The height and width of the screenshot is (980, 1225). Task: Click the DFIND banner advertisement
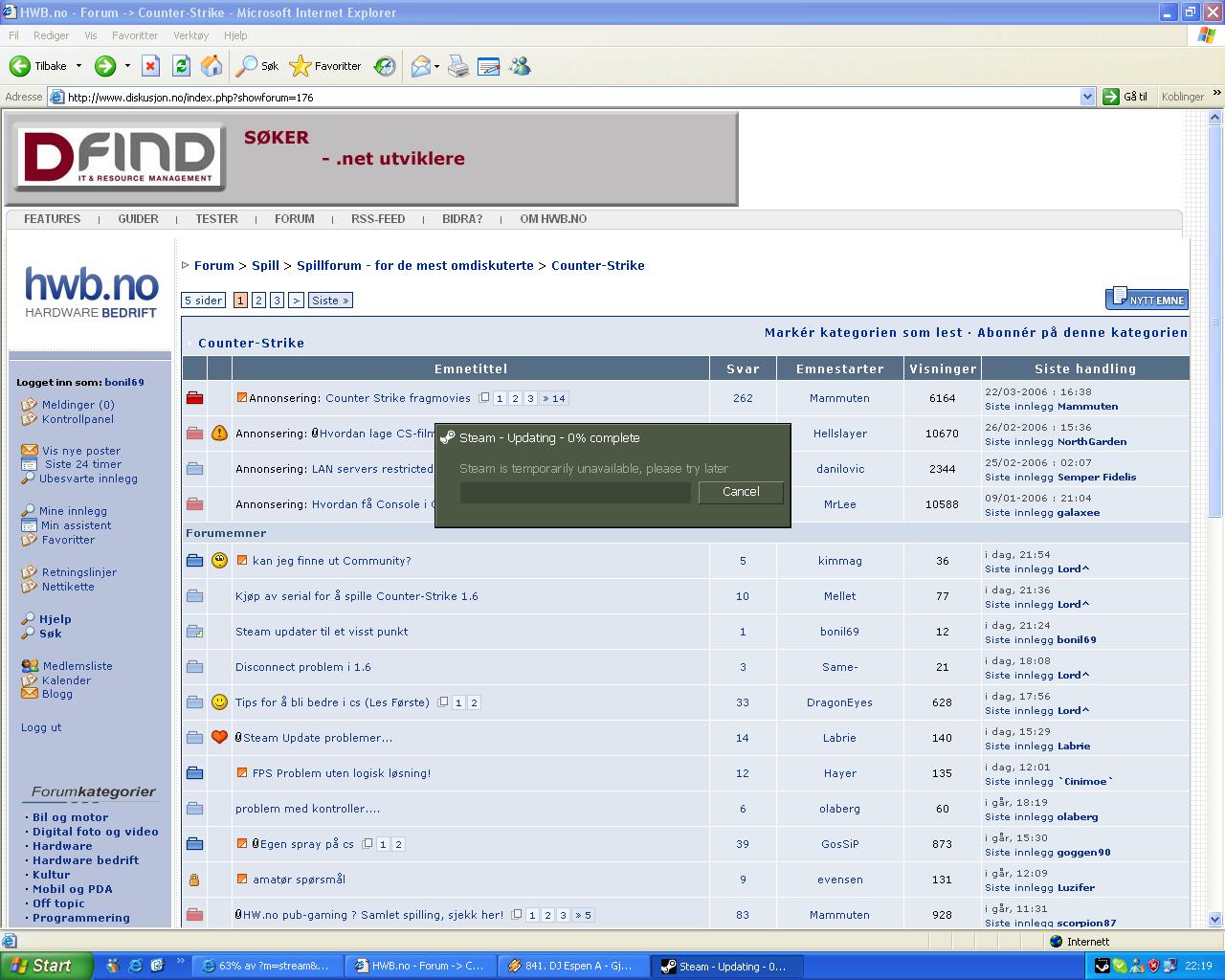click(x=371, y=159)
